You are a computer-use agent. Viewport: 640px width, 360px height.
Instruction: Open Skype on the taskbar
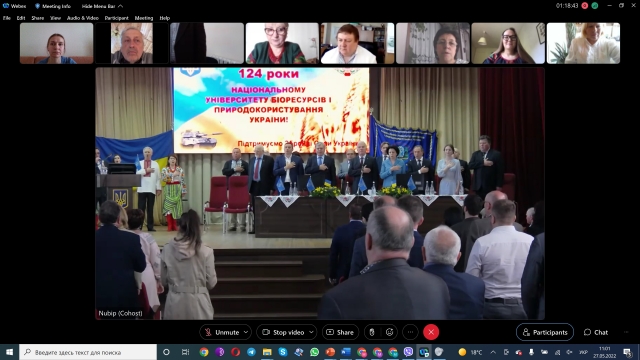(x=283, y=352)
